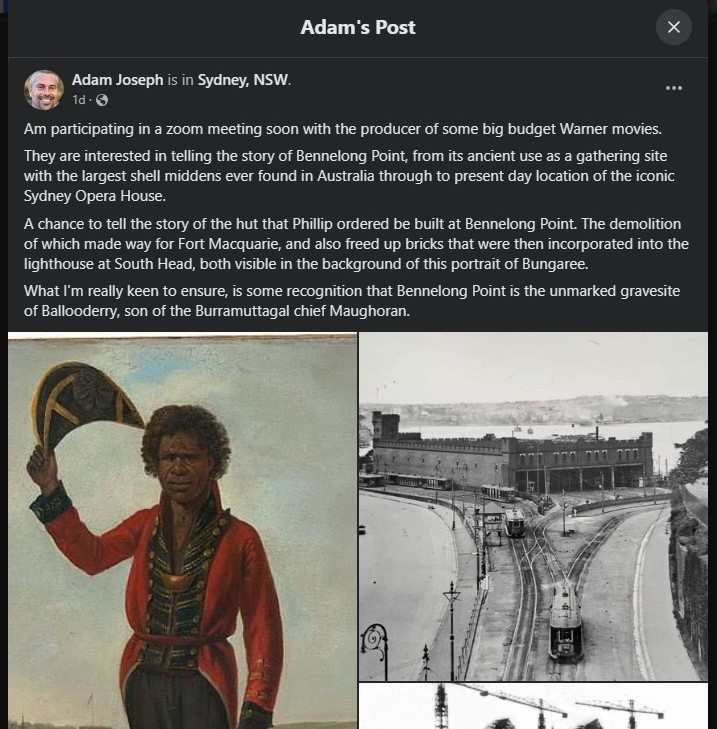717x729 pixels.
Task: Open the construction cranes photo at bottom
Action: pyautogui.click(x=533, y=707)
